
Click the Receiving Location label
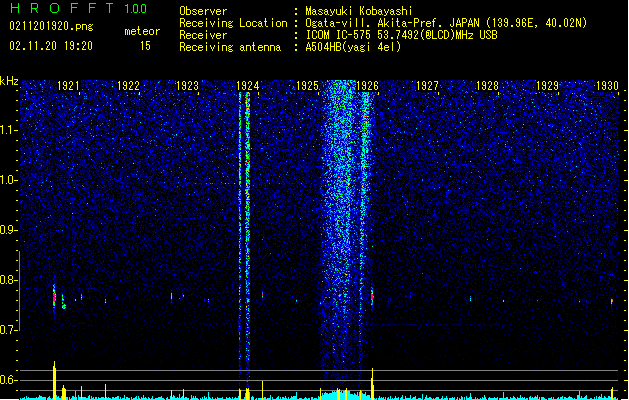pos(233,23)
